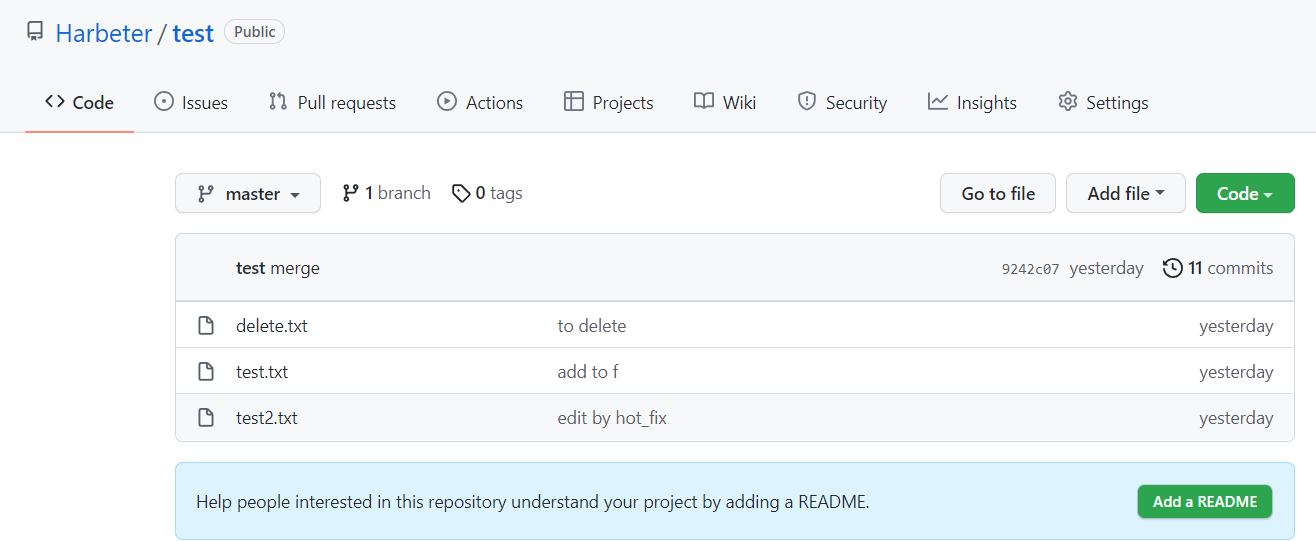
Task: Click the Public visibility badge
Action: click(255, 32)
